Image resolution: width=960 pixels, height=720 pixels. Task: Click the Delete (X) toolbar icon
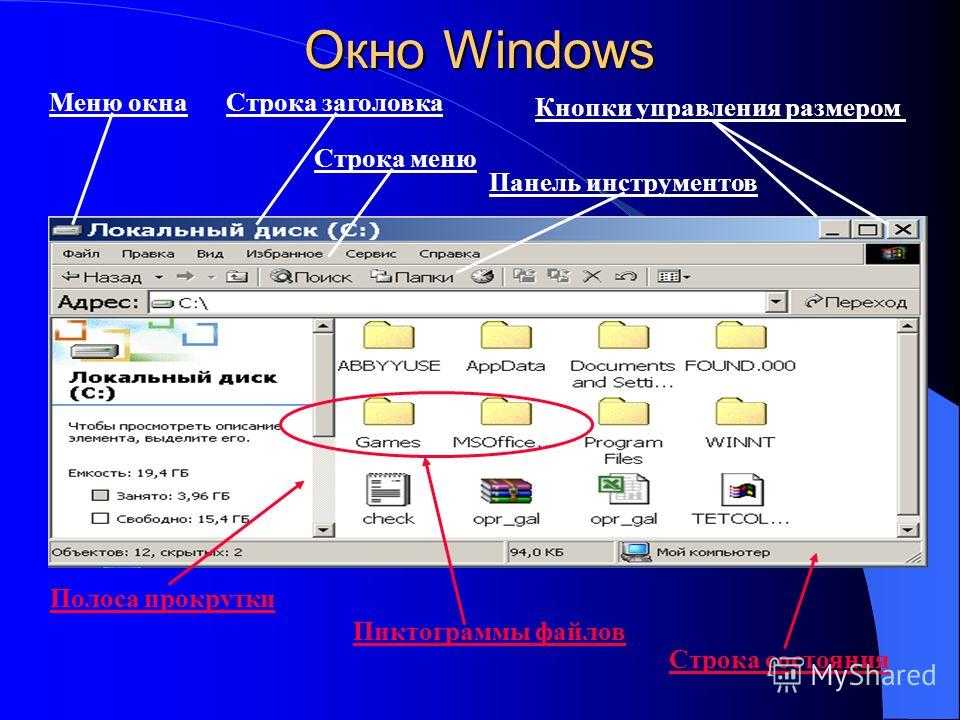point(592,276)
